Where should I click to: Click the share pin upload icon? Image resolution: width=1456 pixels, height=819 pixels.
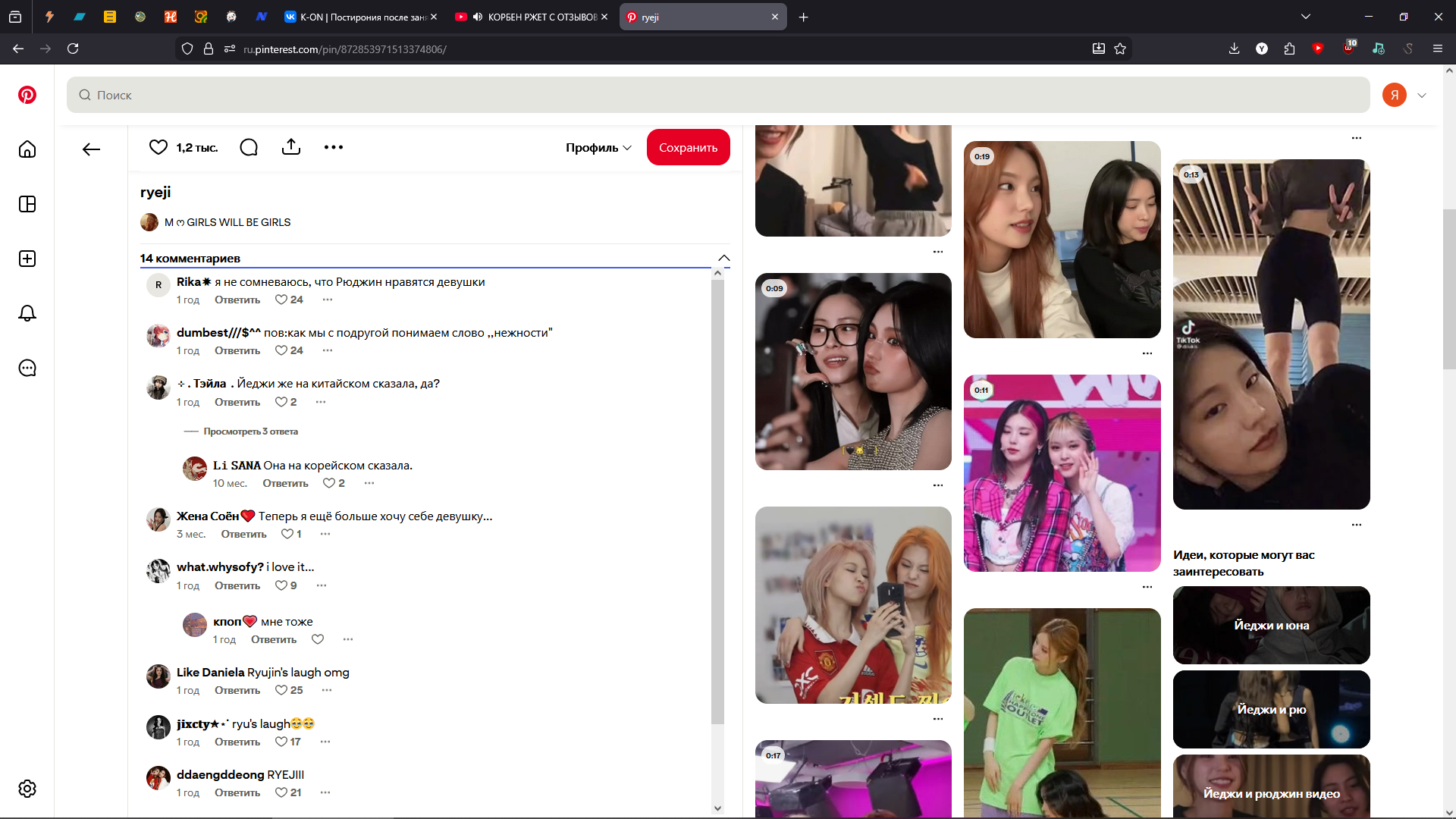pos(291,147)
